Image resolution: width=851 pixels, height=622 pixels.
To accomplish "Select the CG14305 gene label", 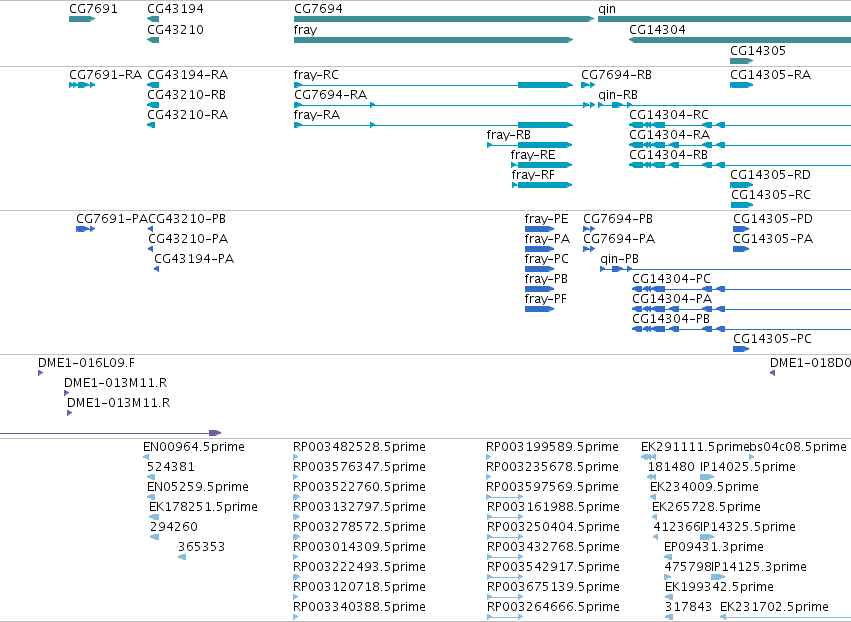I will [x=758, y=51].
